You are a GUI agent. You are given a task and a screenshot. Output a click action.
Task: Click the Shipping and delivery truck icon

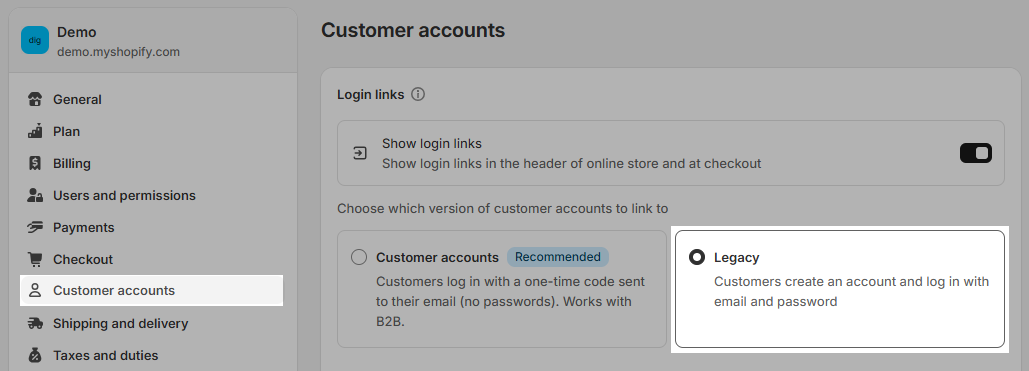point(35,323)
